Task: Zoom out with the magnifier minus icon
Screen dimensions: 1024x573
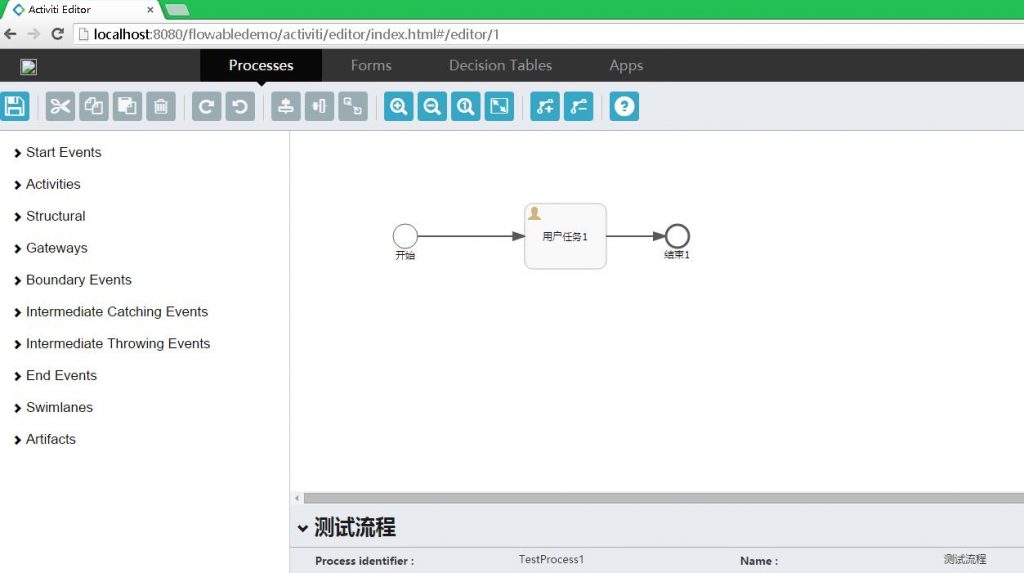Action: [432, 106]
